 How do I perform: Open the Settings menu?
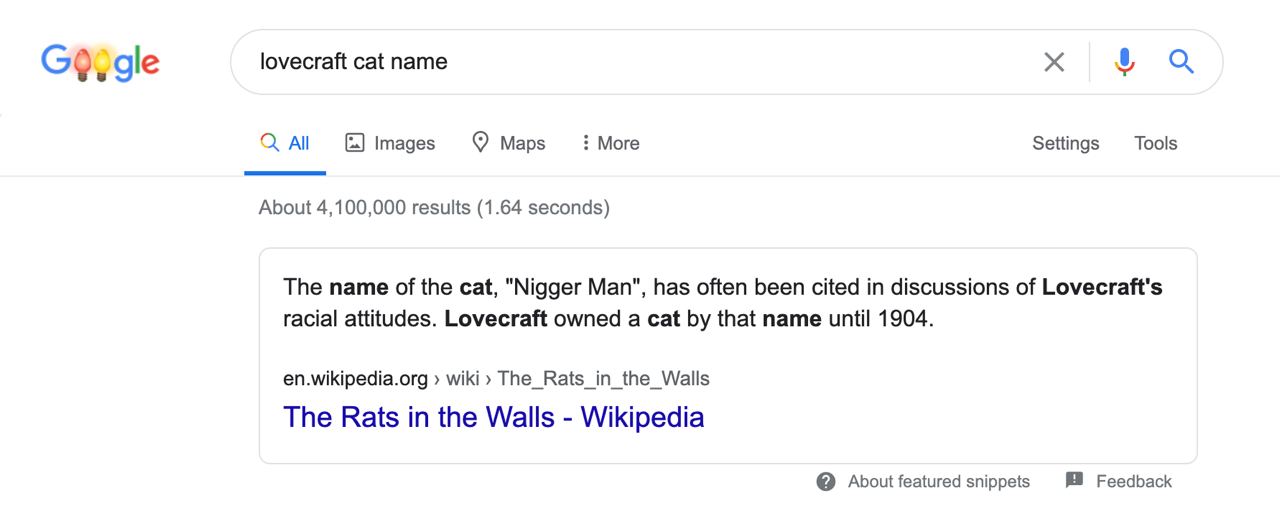click(x=1065, y=143)
